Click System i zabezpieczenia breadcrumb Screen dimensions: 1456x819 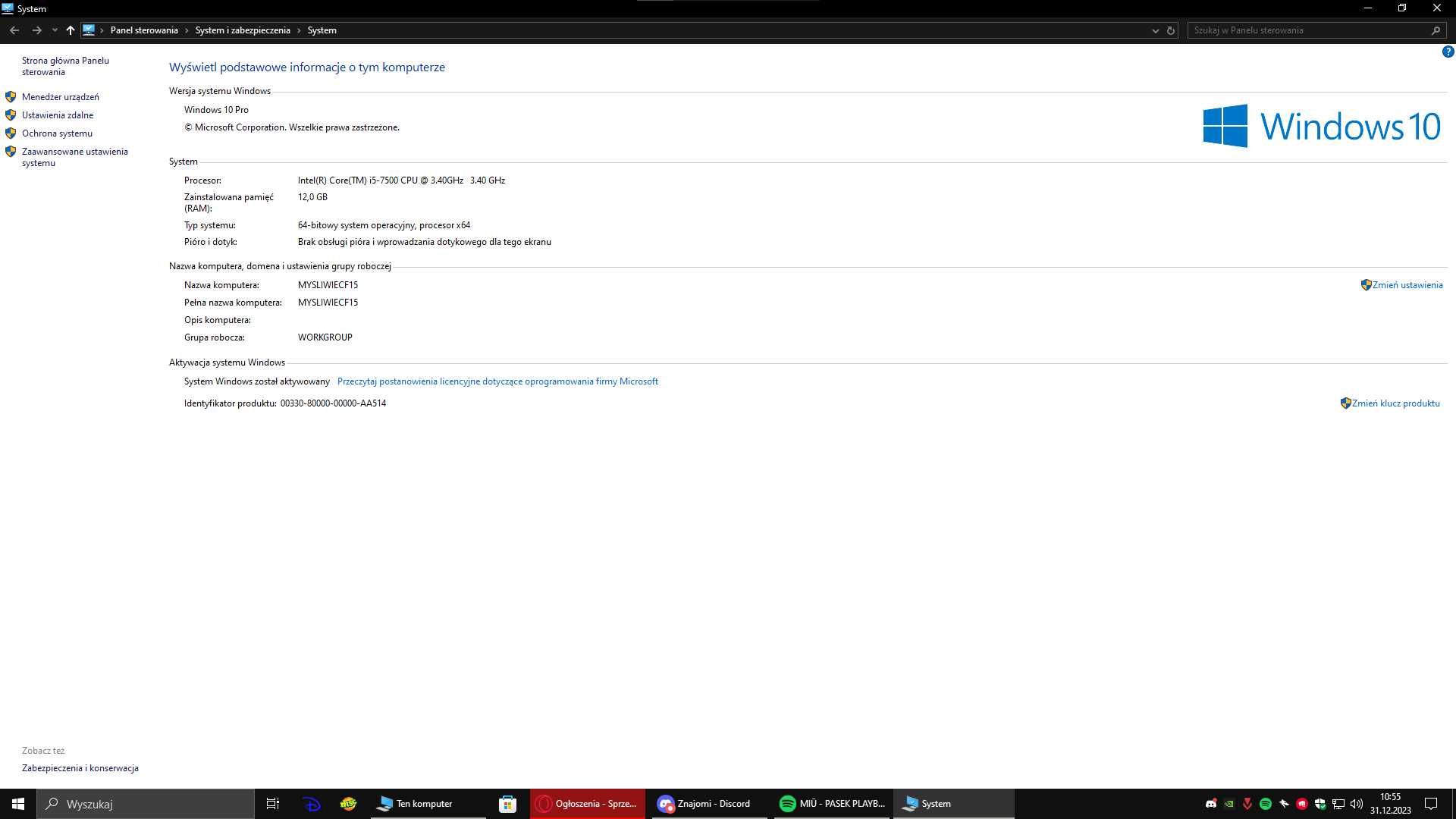(243, 30)
